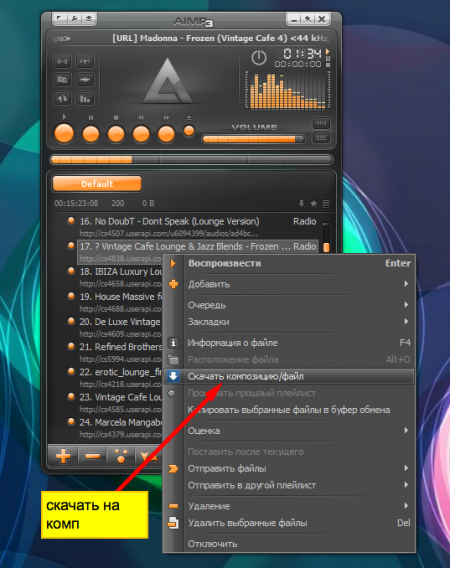450x568 pixels.
Task: Click the file locations folder icon button
Action: (62, 79)
